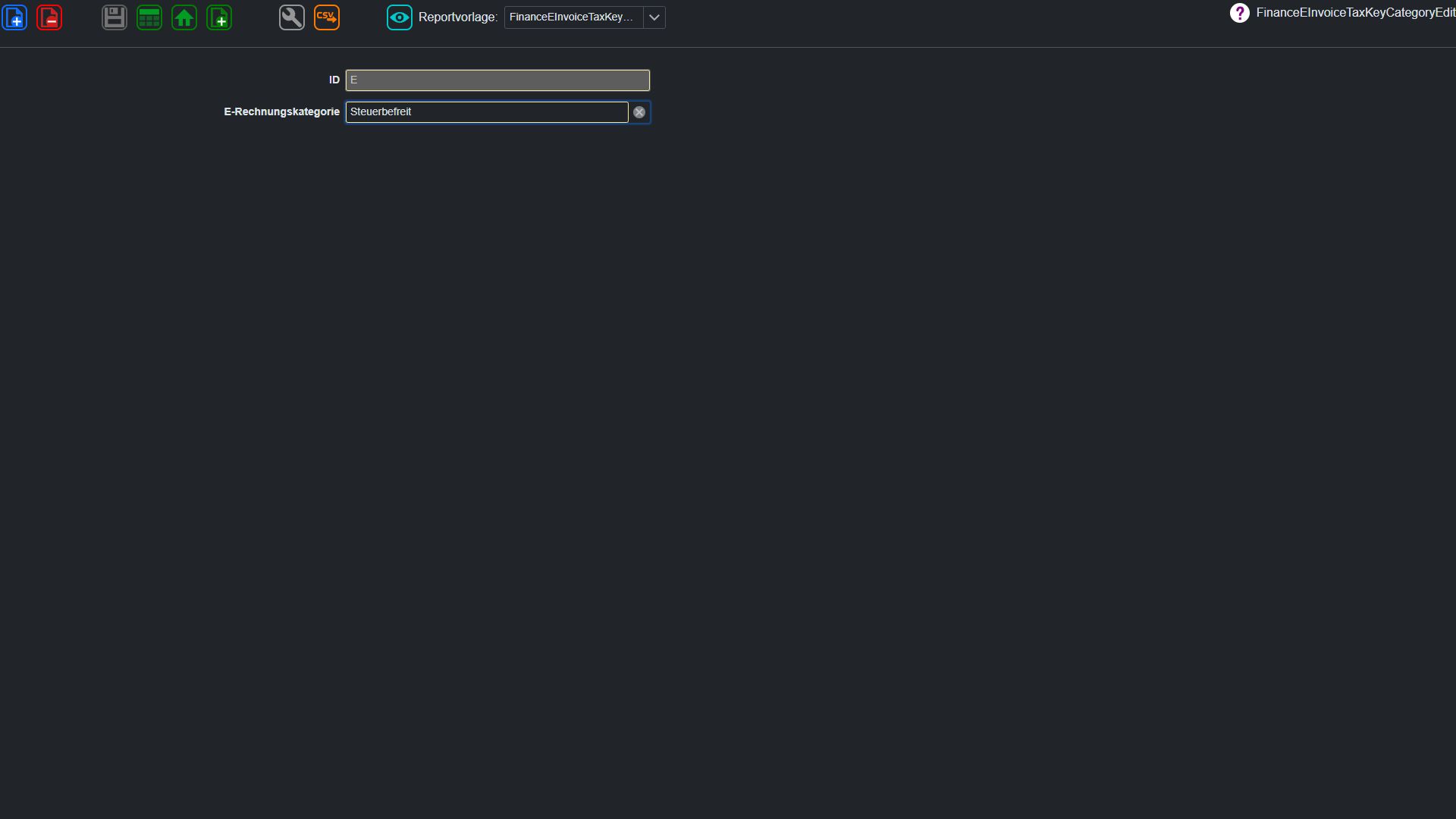Open the wrench settings tool icon
Viewport: 1456px width, 819px height.
click(292, 17)
